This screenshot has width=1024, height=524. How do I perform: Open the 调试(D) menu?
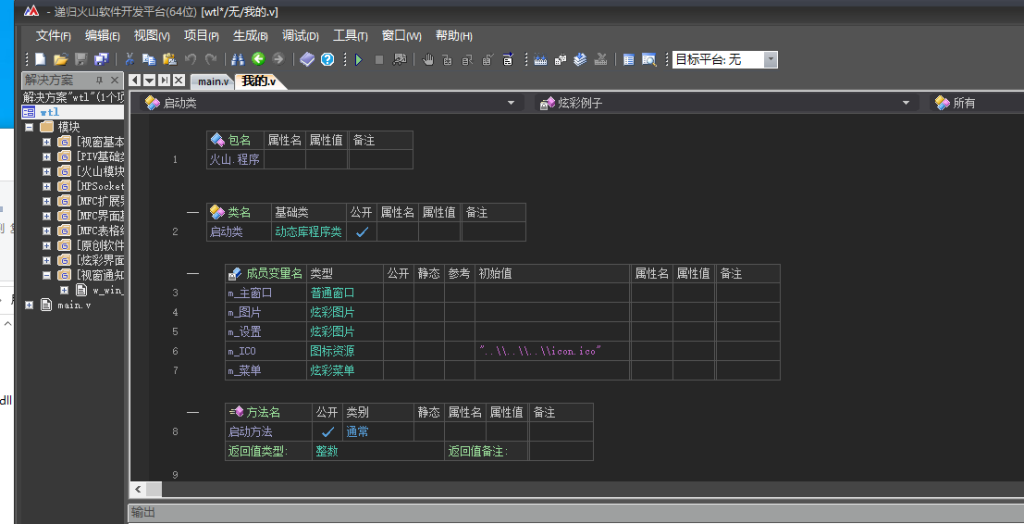[300, 36]
